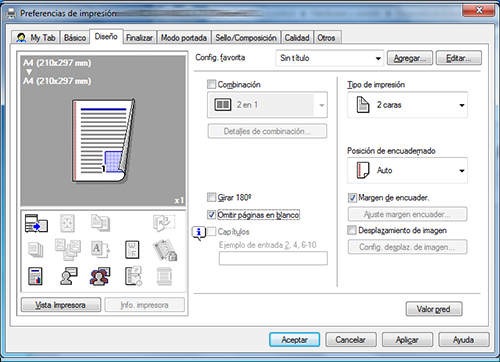Click the x1 copies count in preview
The image size is (500, 362).
179,200
